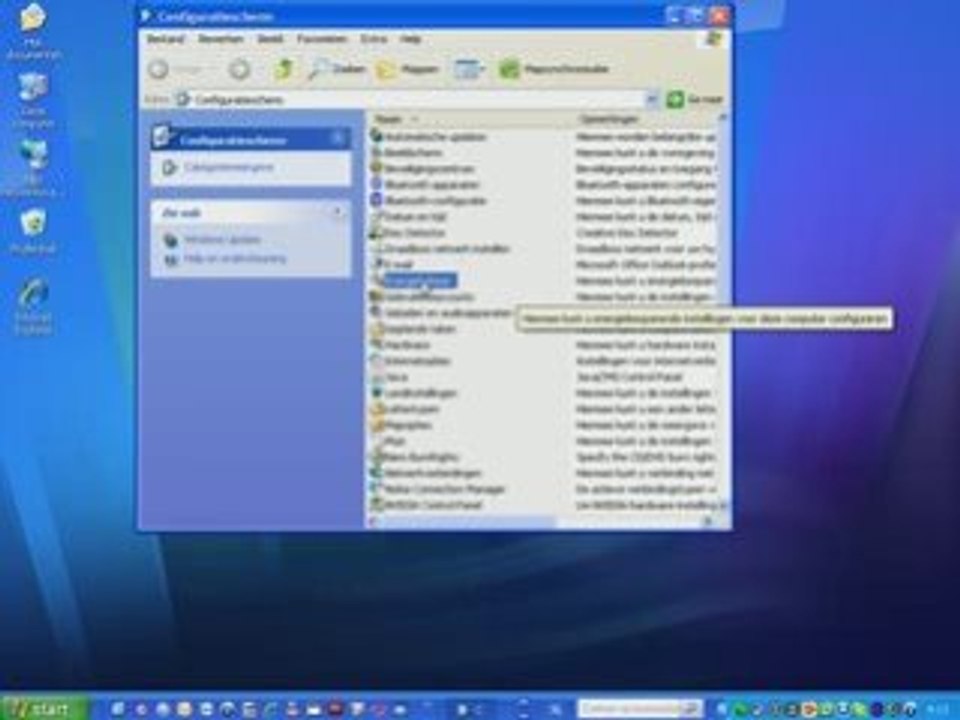Open the Bestand menu
This screenshot has height=720, width=960.
[165, 39]
